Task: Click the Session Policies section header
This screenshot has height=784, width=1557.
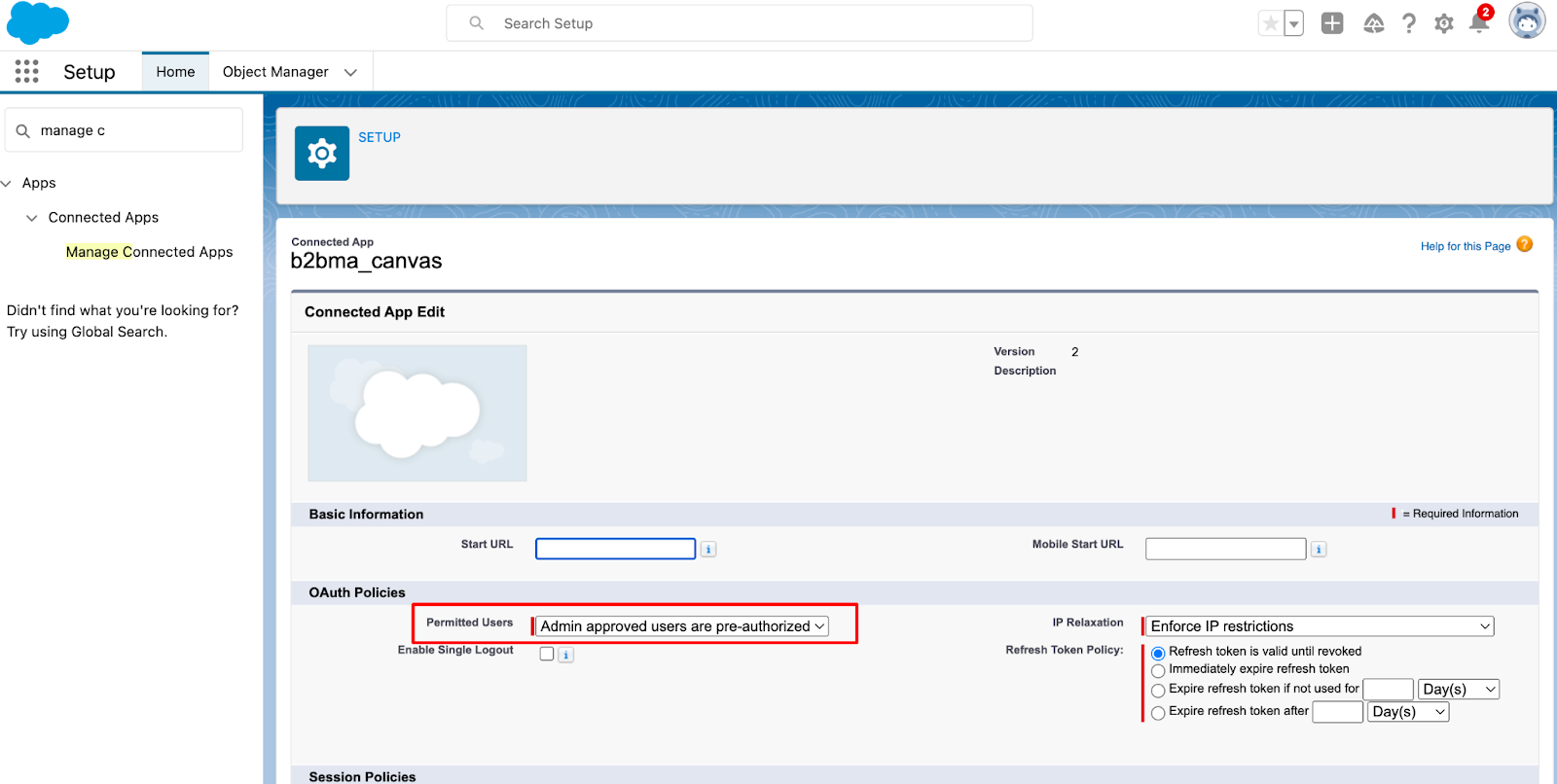Action: click(362, 776)
